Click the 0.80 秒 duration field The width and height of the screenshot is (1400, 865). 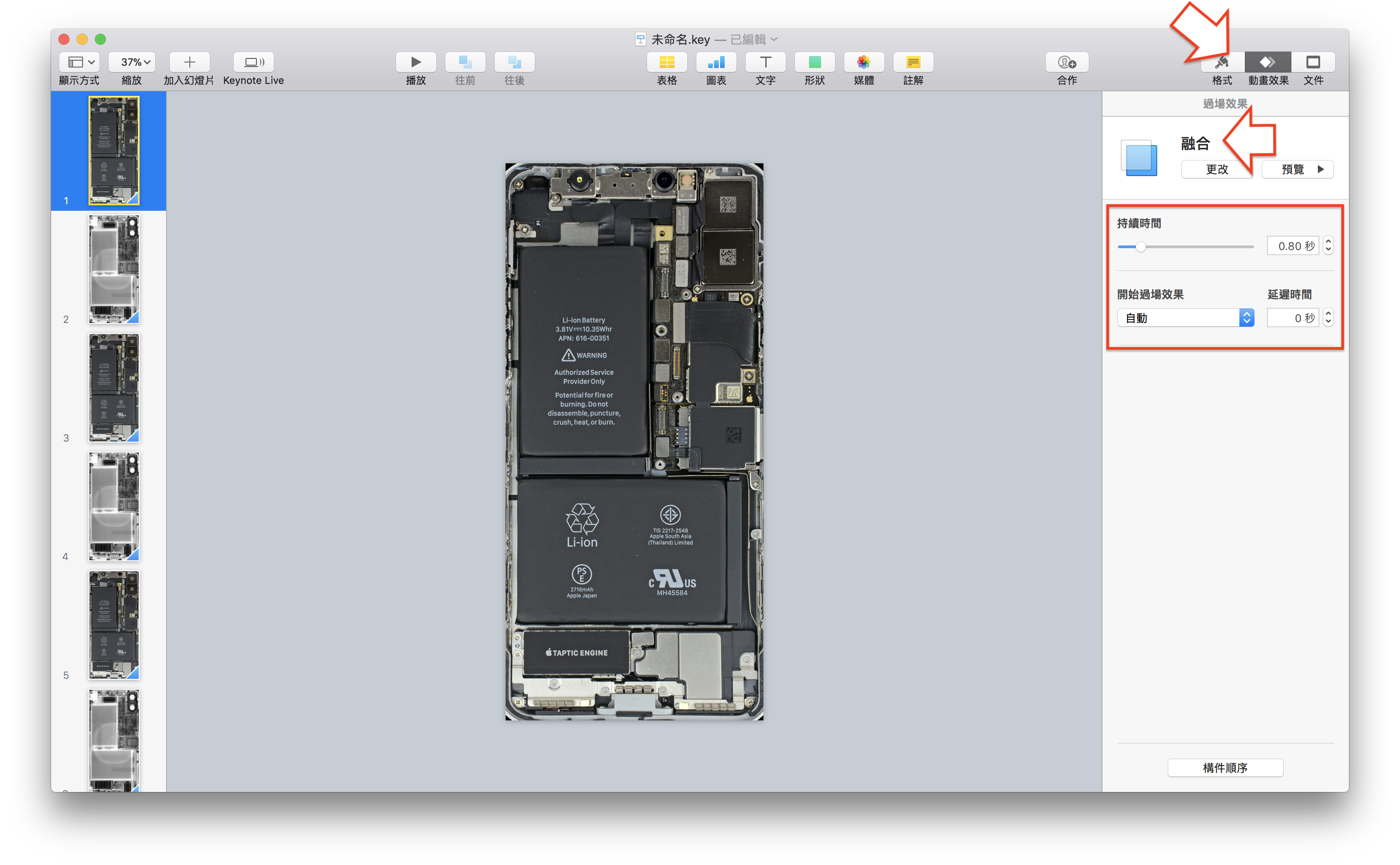tap(1293, 246)
